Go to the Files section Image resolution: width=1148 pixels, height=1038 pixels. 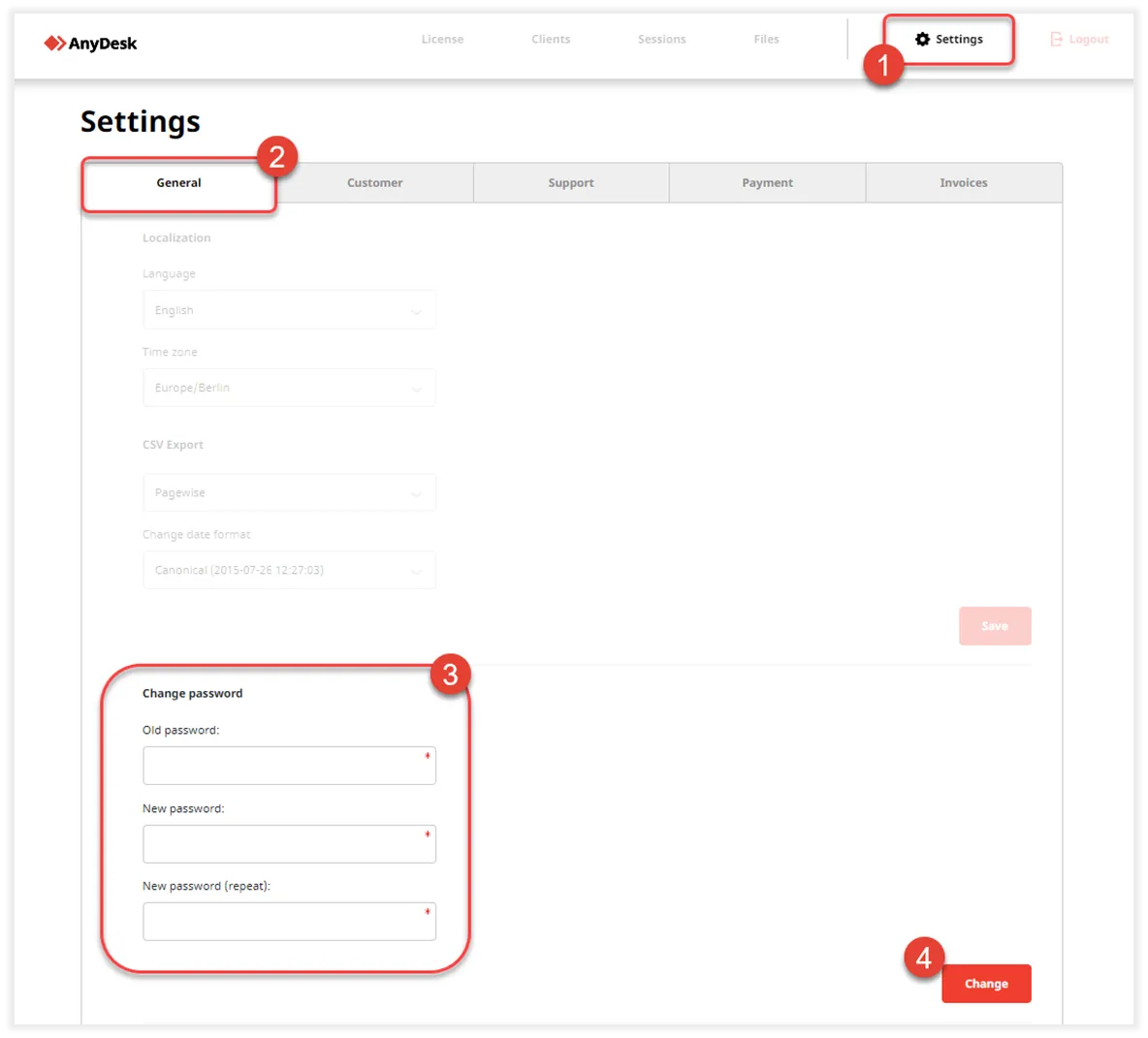click(x=766, y=40)
